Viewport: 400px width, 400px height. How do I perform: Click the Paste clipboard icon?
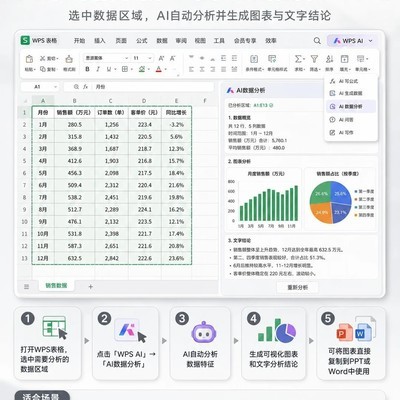point(29,59)
